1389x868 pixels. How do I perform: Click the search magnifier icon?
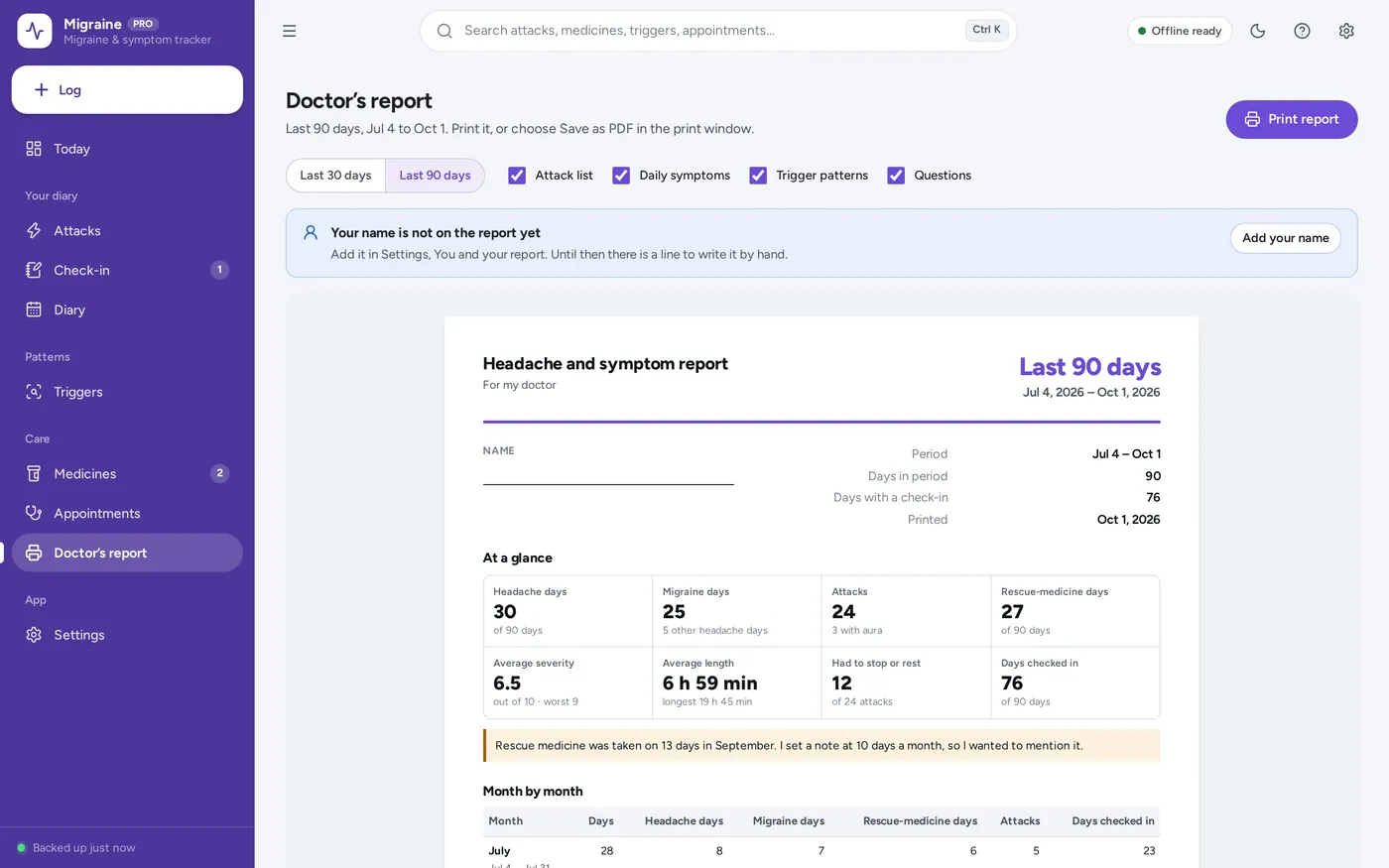coord(444,31)
